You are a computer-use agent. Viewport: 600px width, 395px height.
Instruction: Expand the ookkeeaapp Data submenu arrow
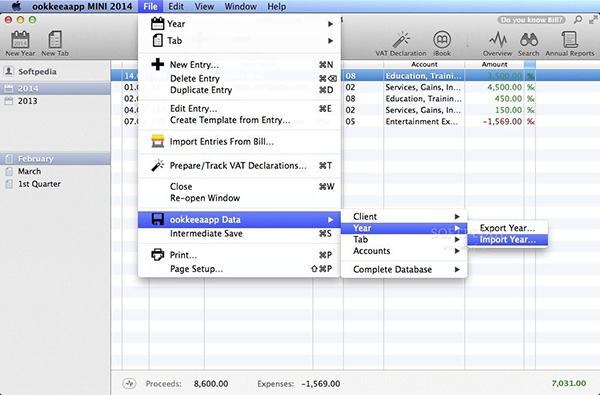point(330,220)
